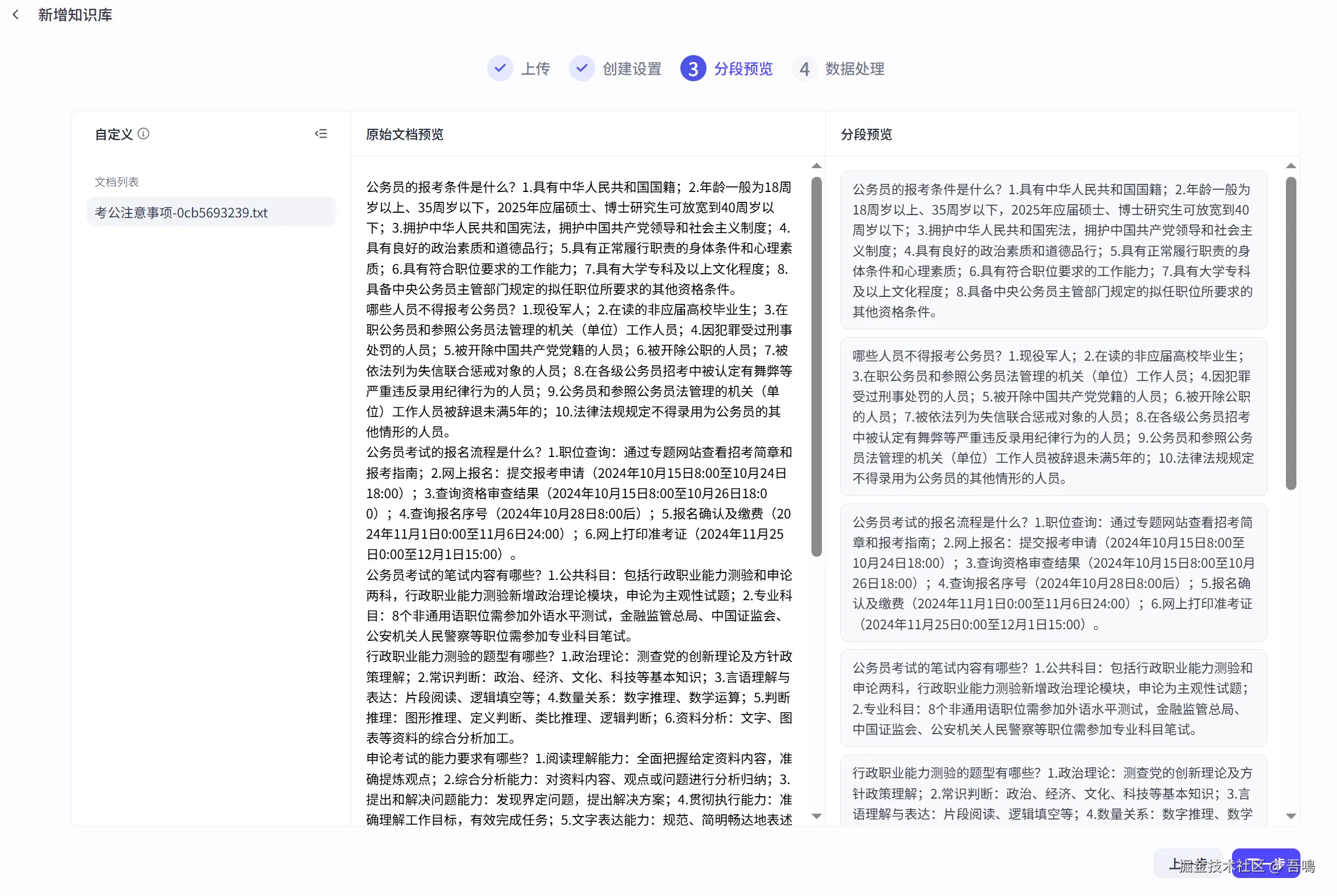1337x896 pixels.
Task: Select the 哪些人员不得报考公务员 segment card
Action: (1053, 416)
